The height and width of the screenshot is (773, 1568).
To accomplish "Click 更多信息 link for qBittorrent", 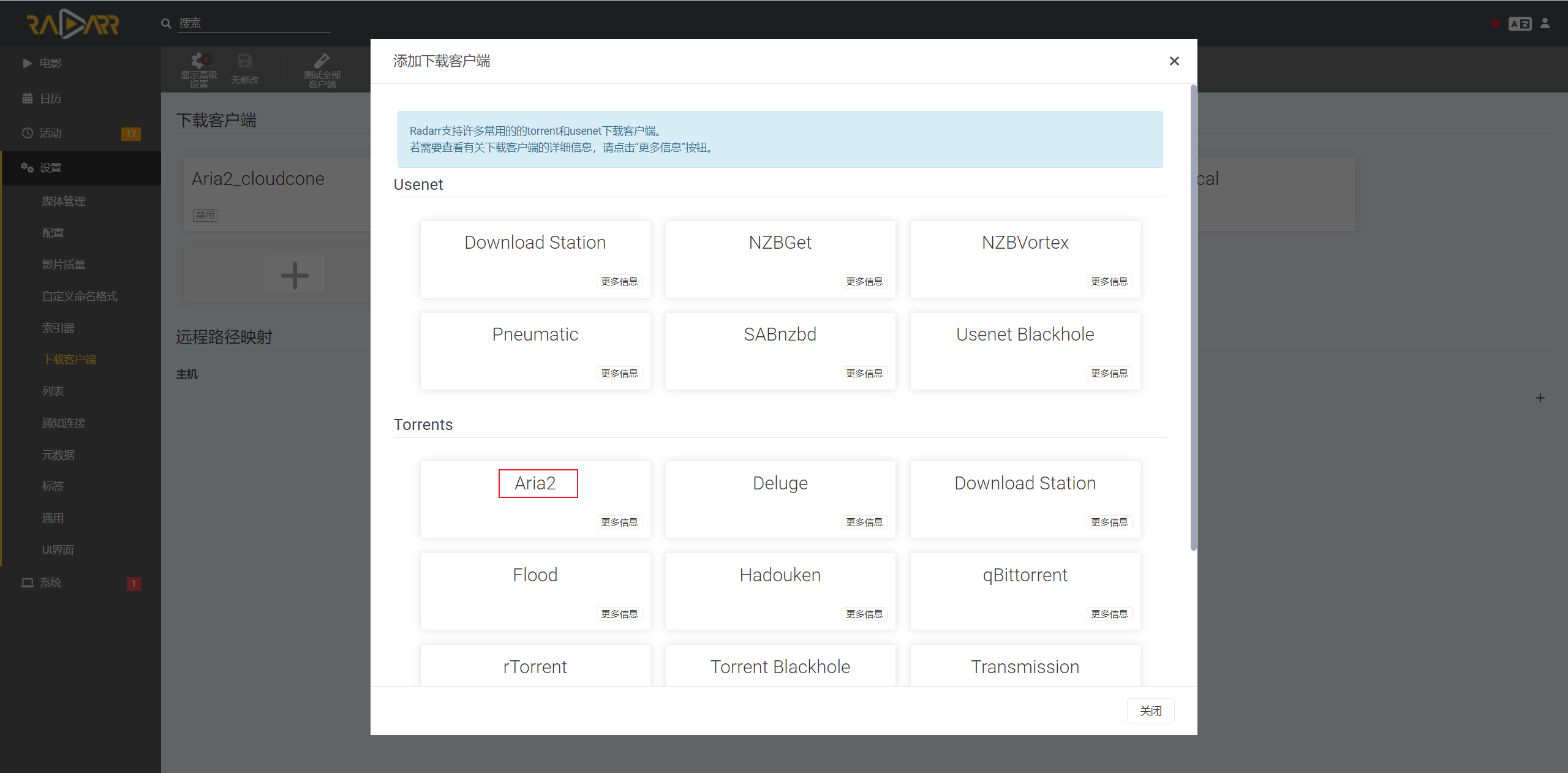I will 1109,613.
